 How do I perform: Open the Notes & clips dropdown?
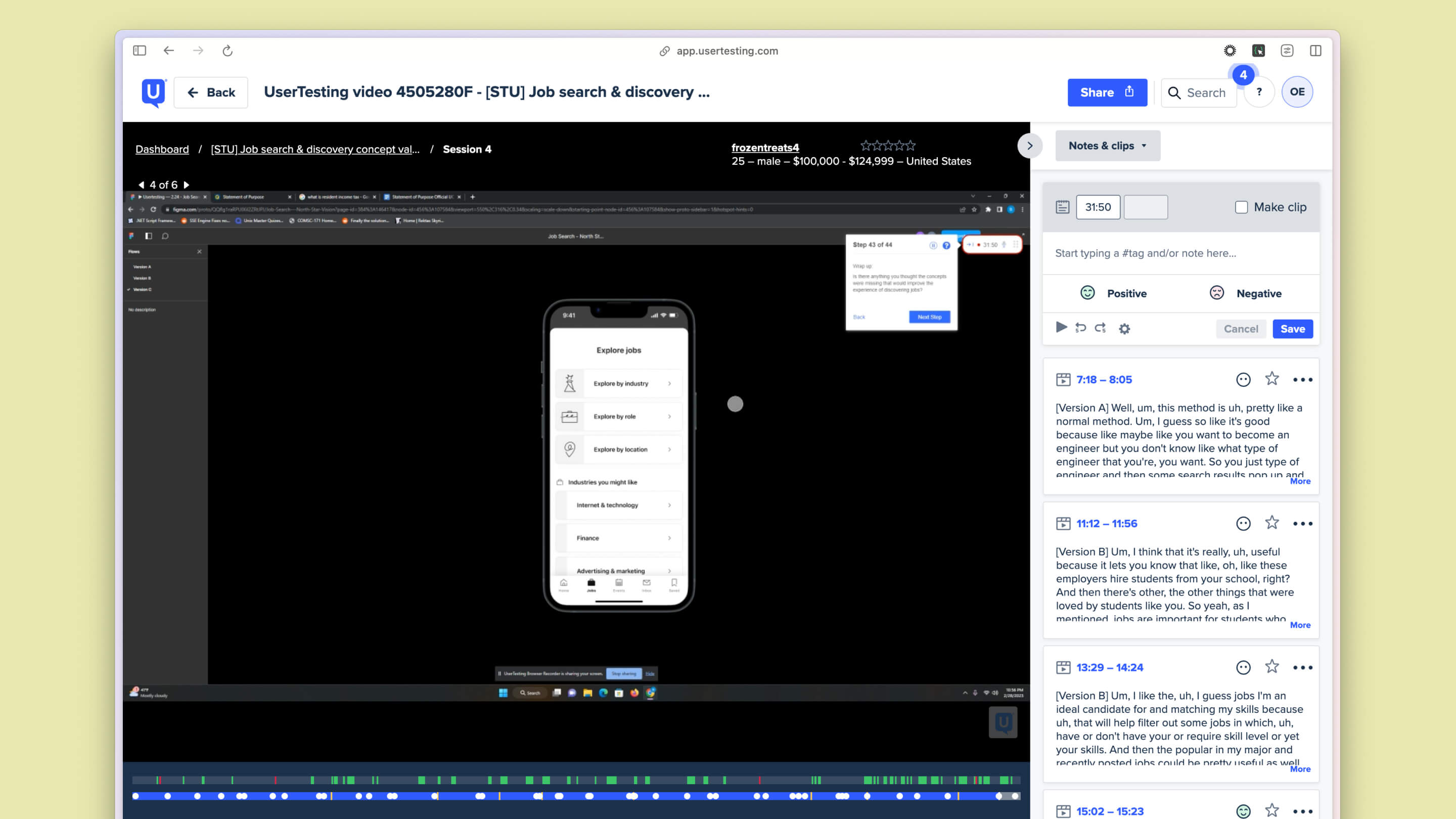pyautogui.click(x=1108, y=146)
